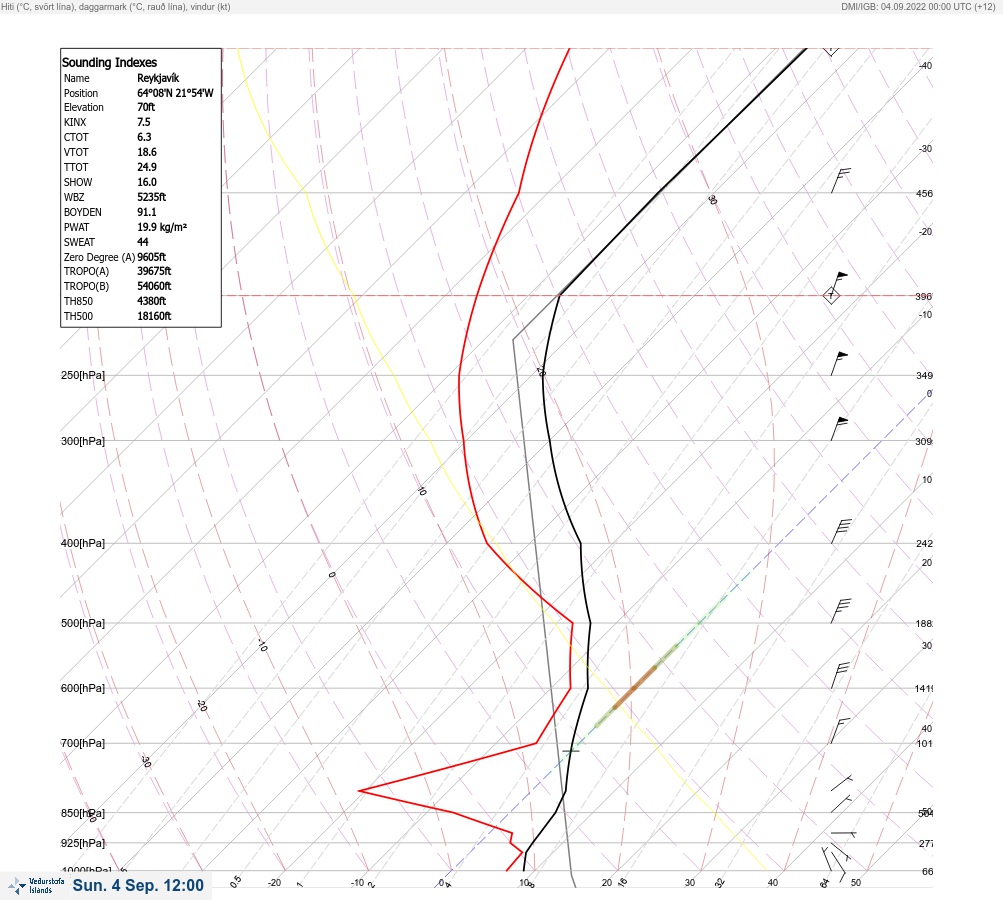Click the Zero Degree (A) value 9605ft
This screenshot has height=900, width=1003.
[x=152, y=257]
